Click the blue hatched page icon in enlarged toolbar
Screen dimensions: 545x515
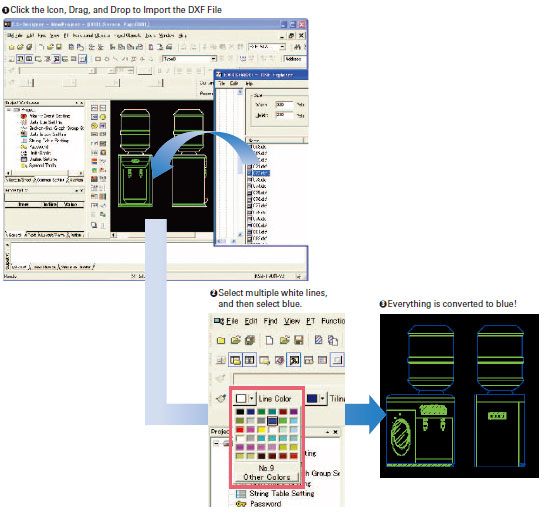click(318, 340)
